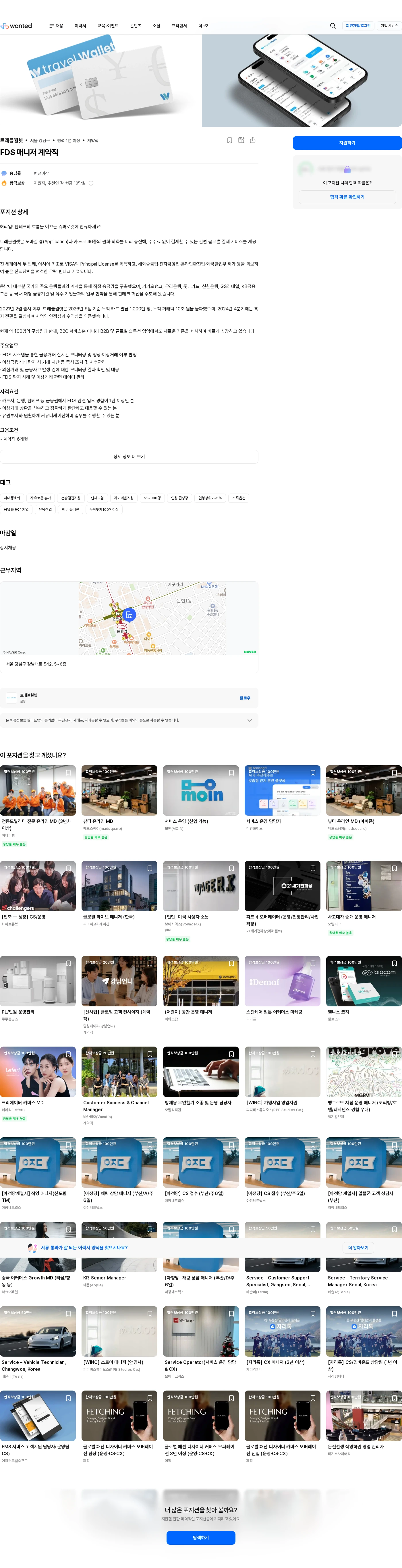Click 더 알아보기 on resume banner

[x=358, y=1247]
